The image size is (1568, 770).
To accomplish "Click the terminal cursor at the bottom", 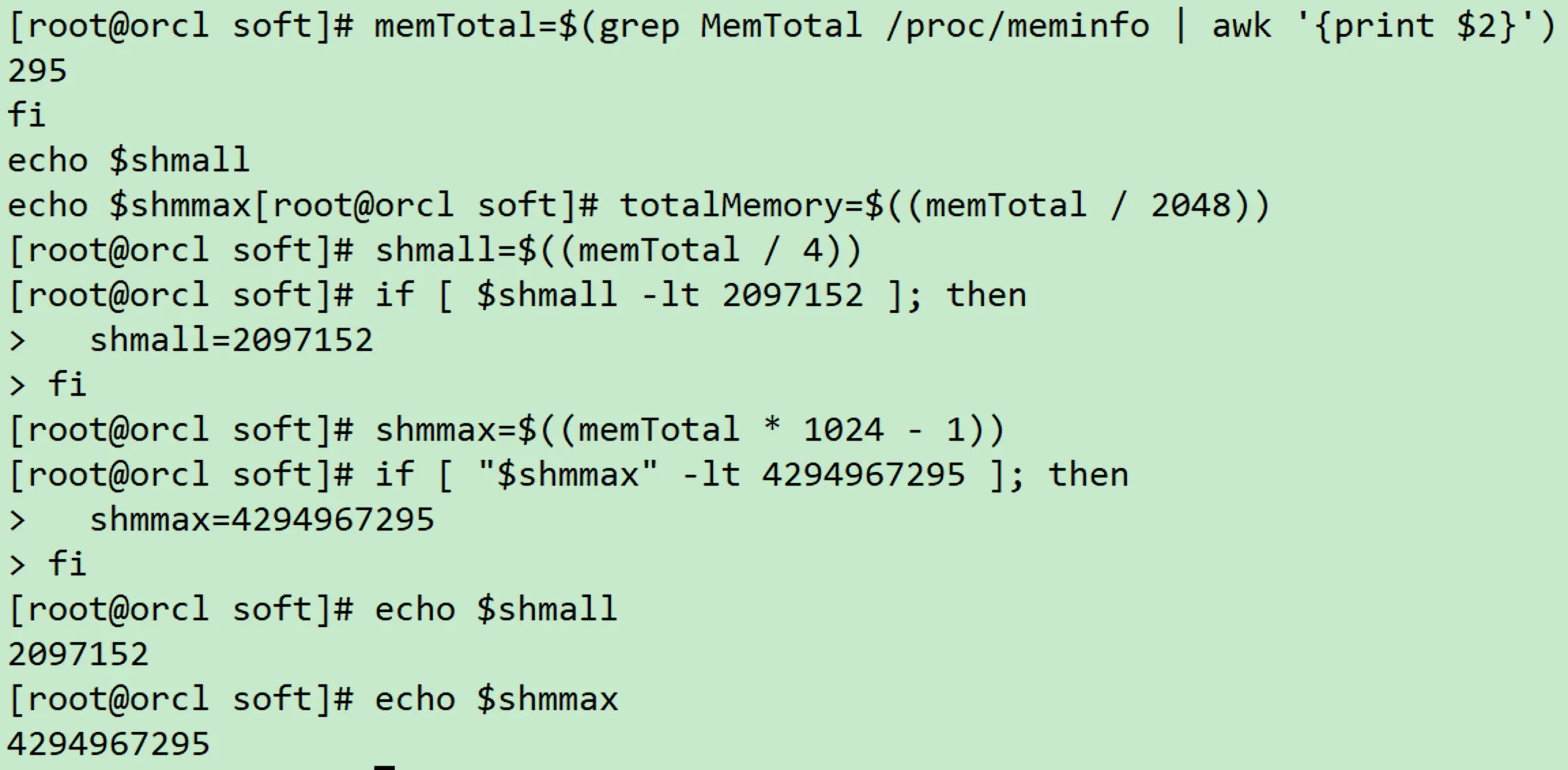I will (385, 766).
